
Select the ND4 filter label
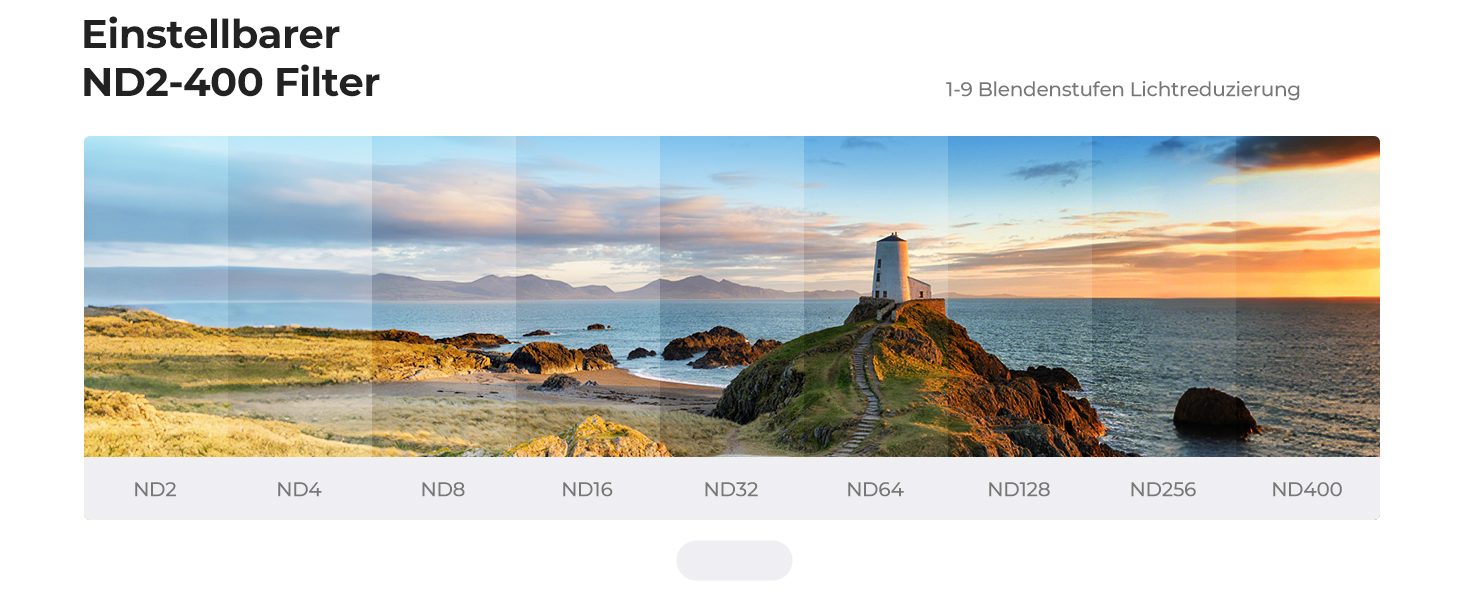click(x=299, y=489)
